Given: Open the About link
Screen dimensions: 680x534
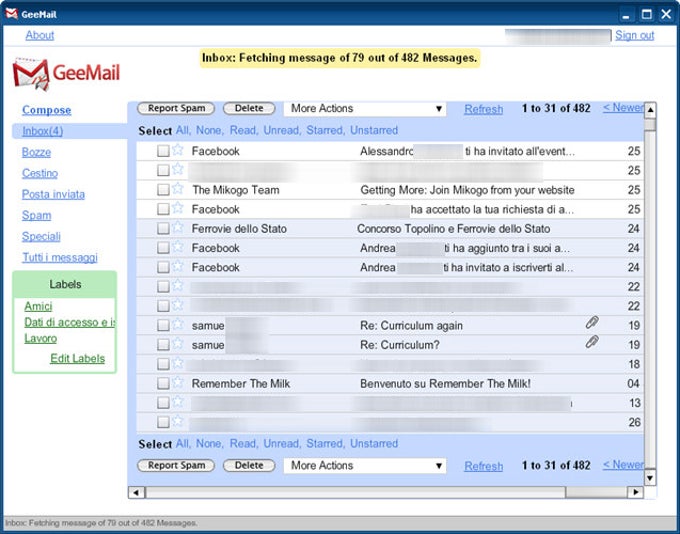Looking at the screenshot, I should (40, 35).
